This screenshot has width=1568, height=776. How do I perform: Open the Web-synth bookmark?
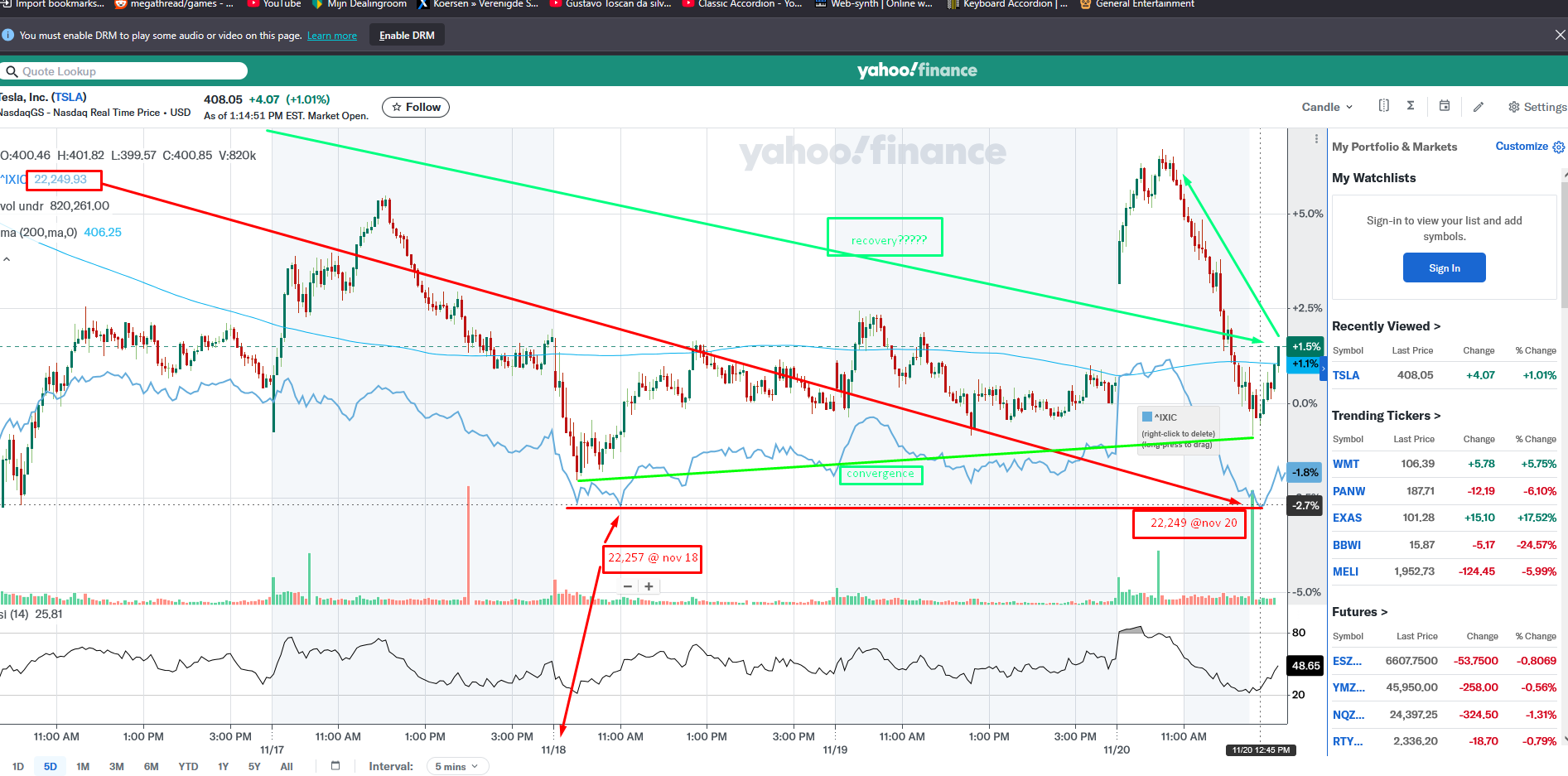pyautogui.click(x=874, y=4)
